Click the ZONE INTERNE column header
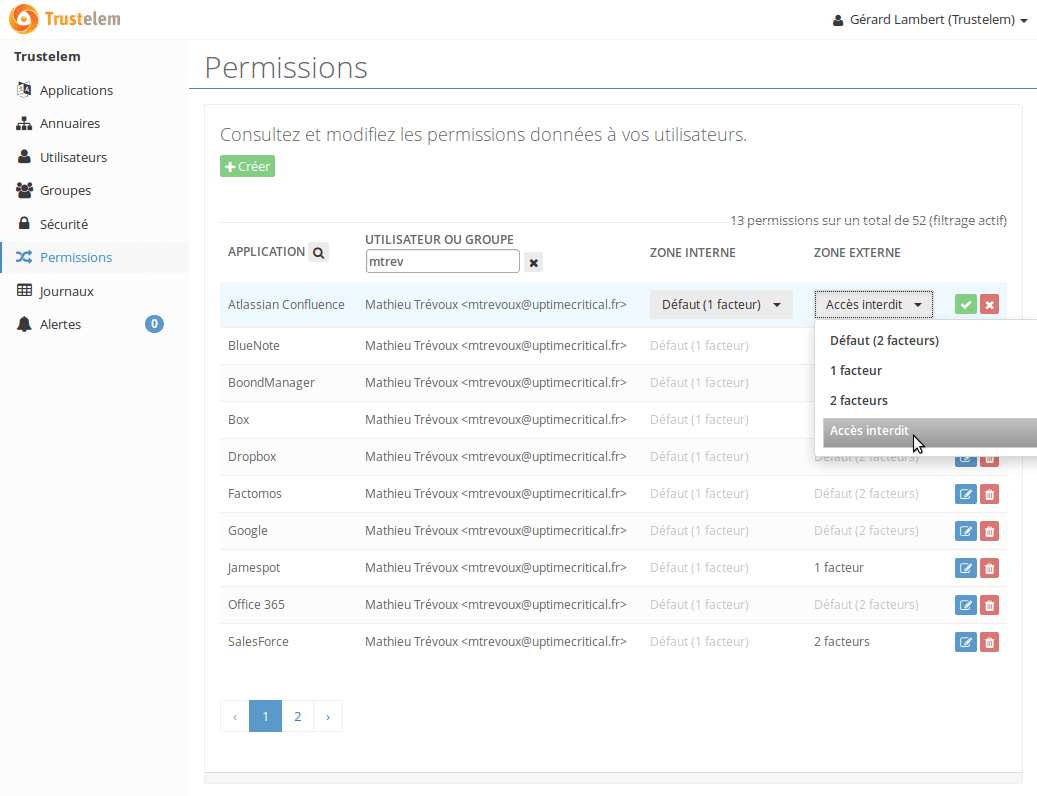Screen dimensions: 1037x796 [x=692, y=253]
